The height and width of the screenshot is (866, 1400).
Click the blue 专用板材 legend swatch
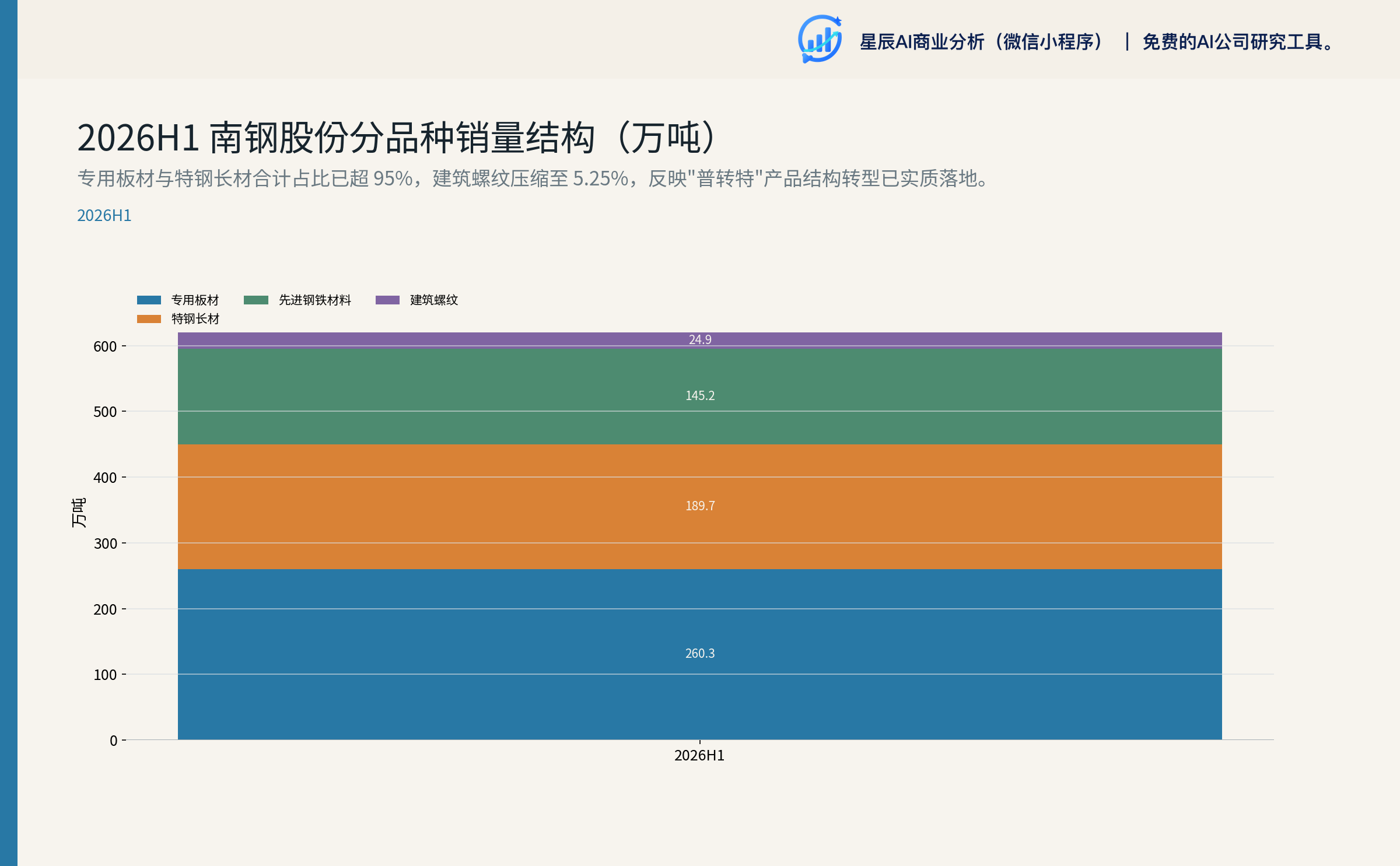149,300
